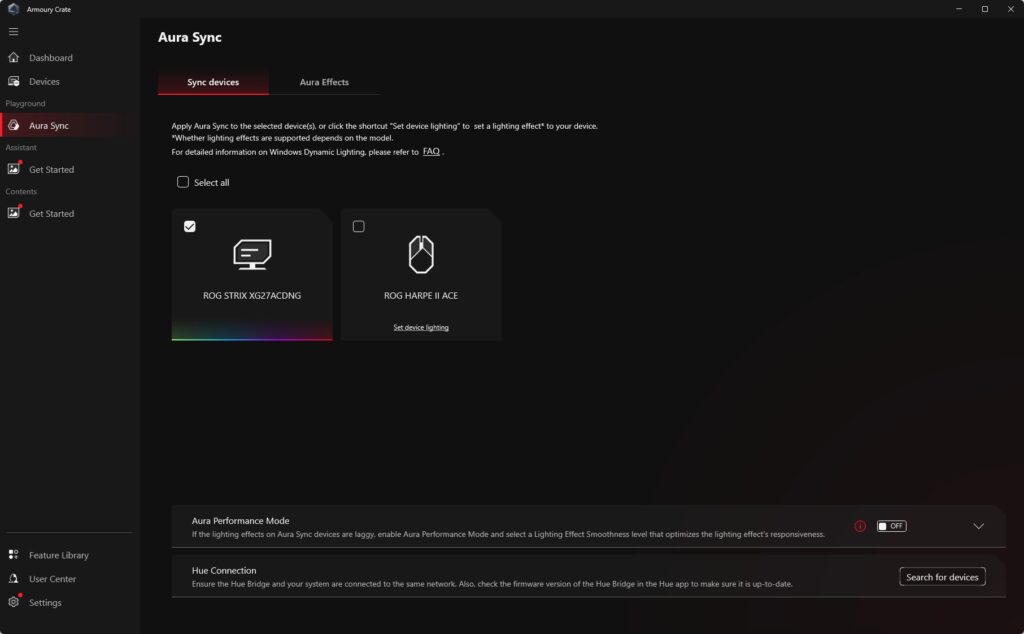The width and height of the screenshot is (1024, 634).
Task: Maximize the Armoury Crate window
Action: 985,9
